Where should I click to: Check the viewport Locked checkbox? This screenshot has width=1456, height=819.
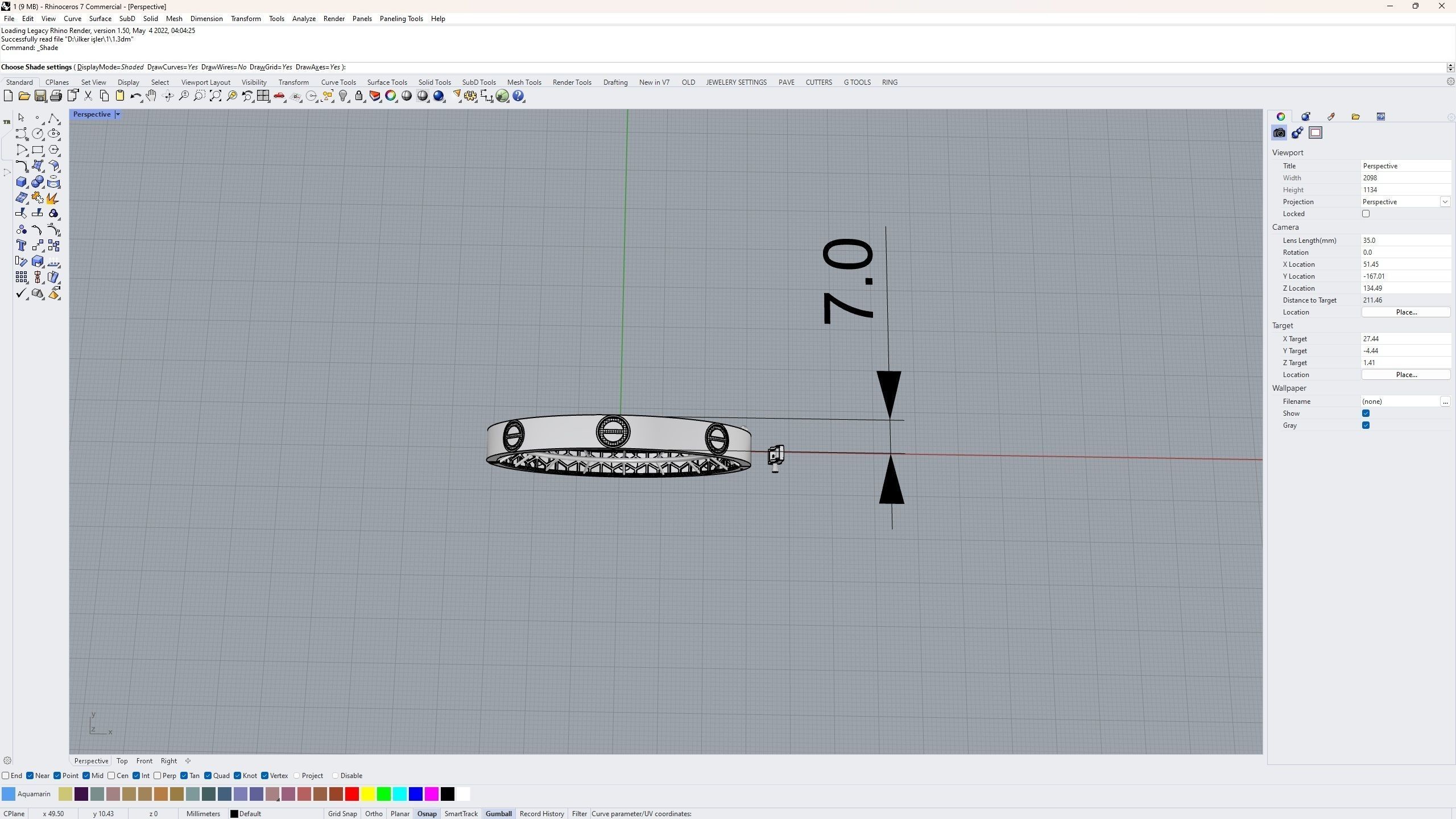click(1366, 214)
